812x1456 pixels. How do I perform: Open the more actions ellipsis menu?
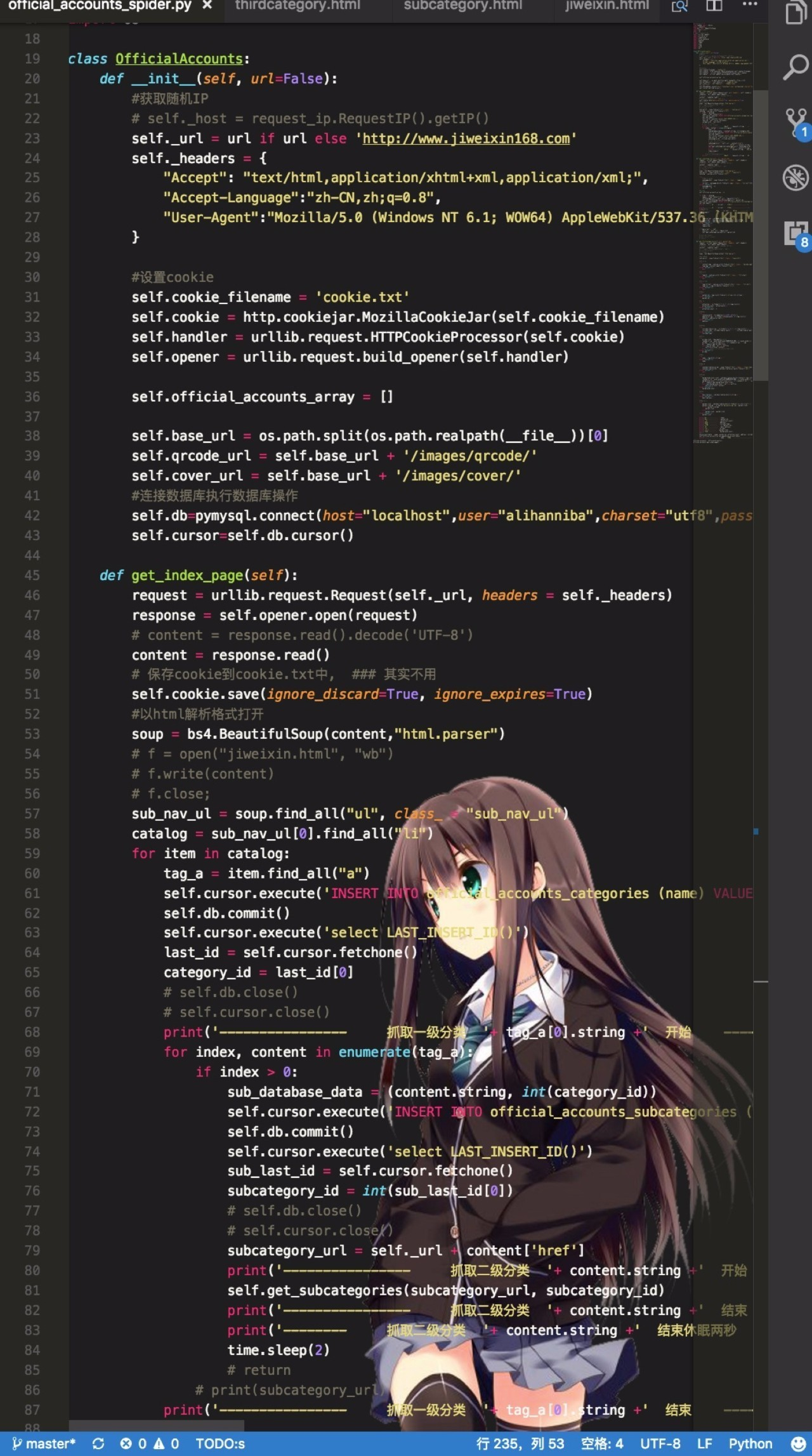750,4
